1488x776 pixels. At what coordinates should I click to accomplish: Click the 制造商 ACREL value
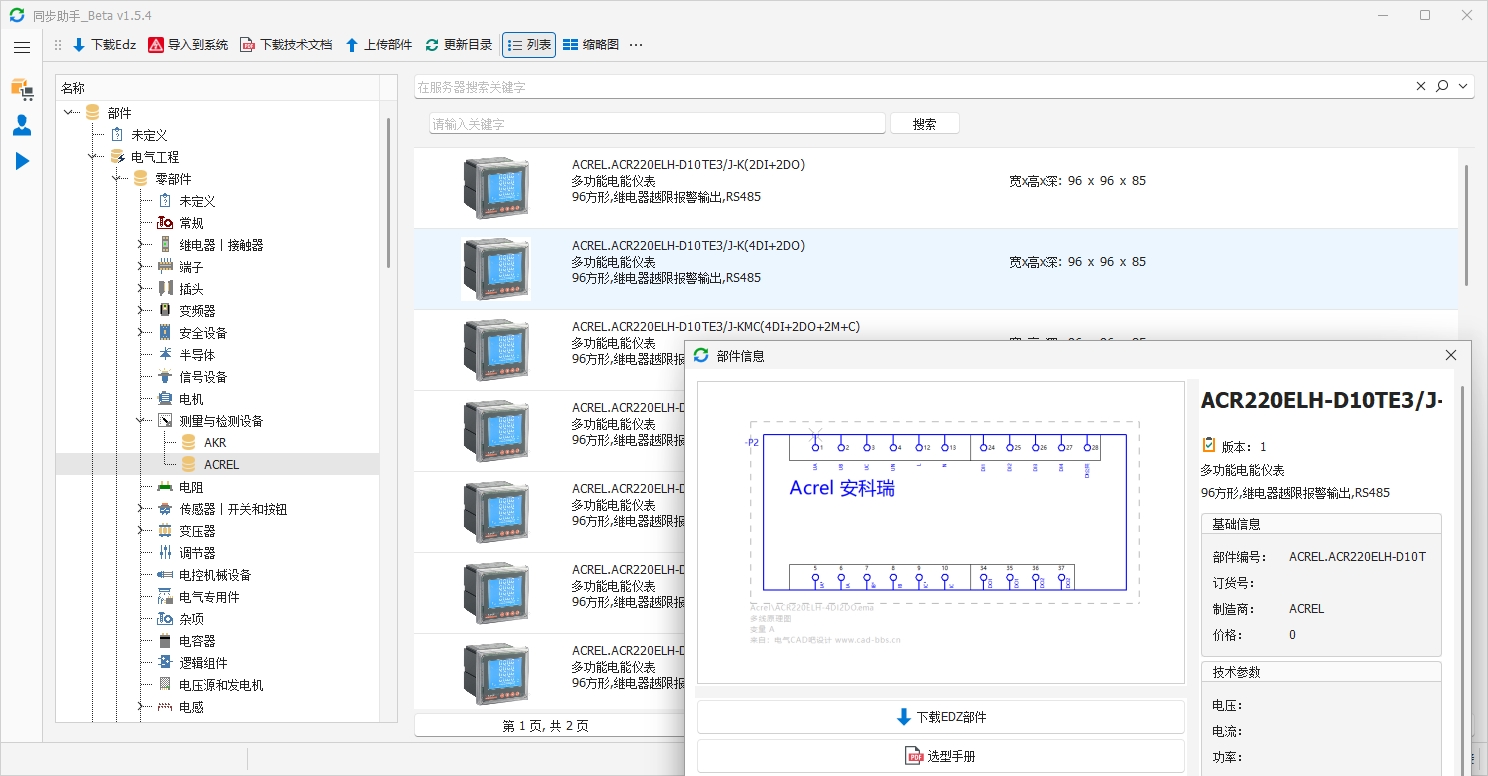[1306, 609]
